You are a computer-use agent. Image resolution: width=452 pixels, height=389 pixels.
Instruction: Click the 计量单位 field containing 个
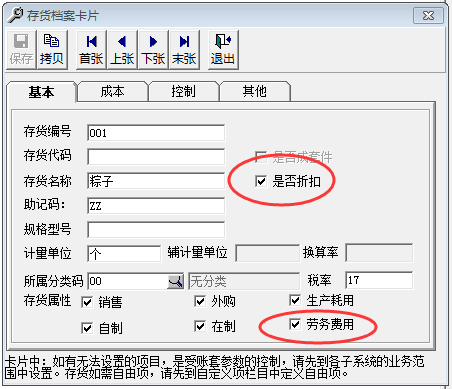(x=124, y=254)
